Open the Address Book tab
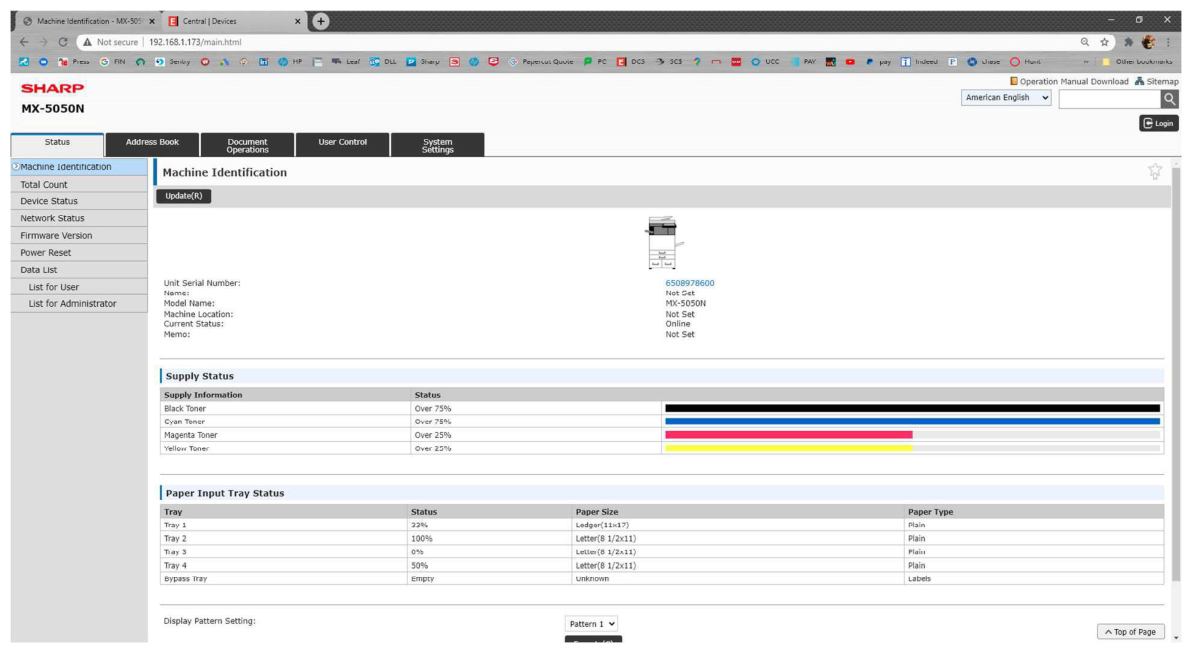The image size is (1191, 652). pyautogui.click(x=152, y=144)
